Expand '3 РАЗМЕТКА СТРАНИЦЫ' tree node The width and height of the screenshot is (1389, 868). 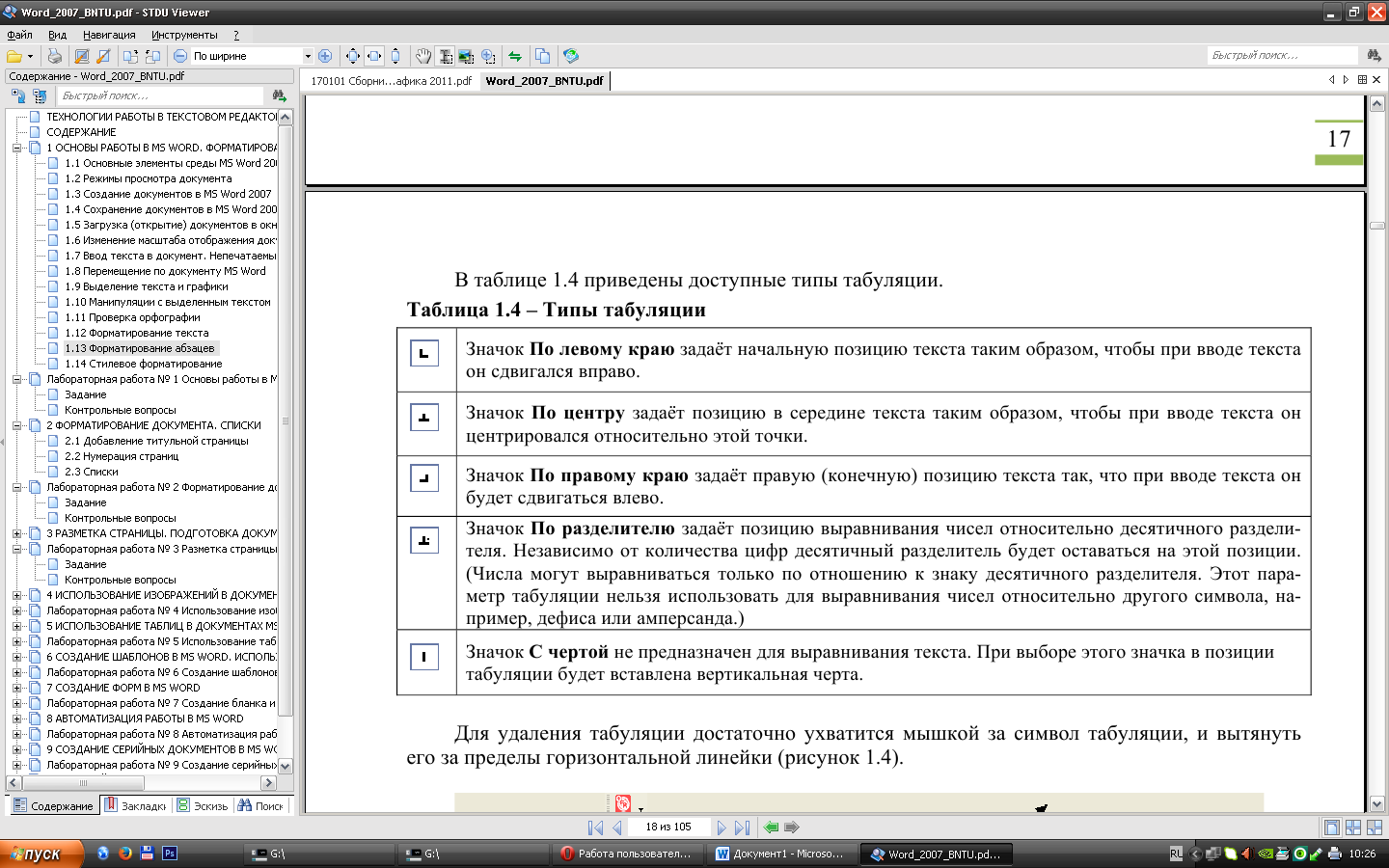pos(16,533)
